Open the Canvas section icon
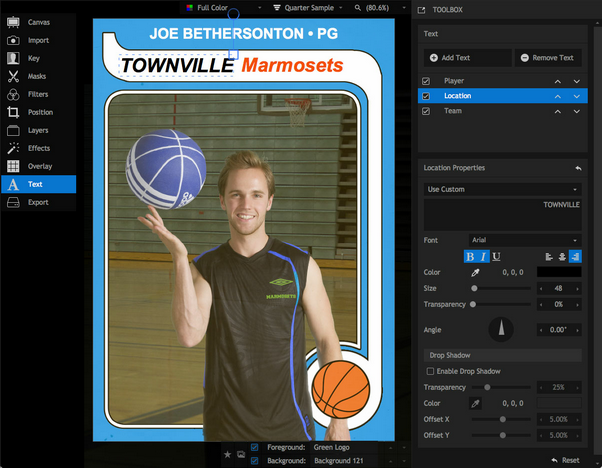 pos(13,22)
